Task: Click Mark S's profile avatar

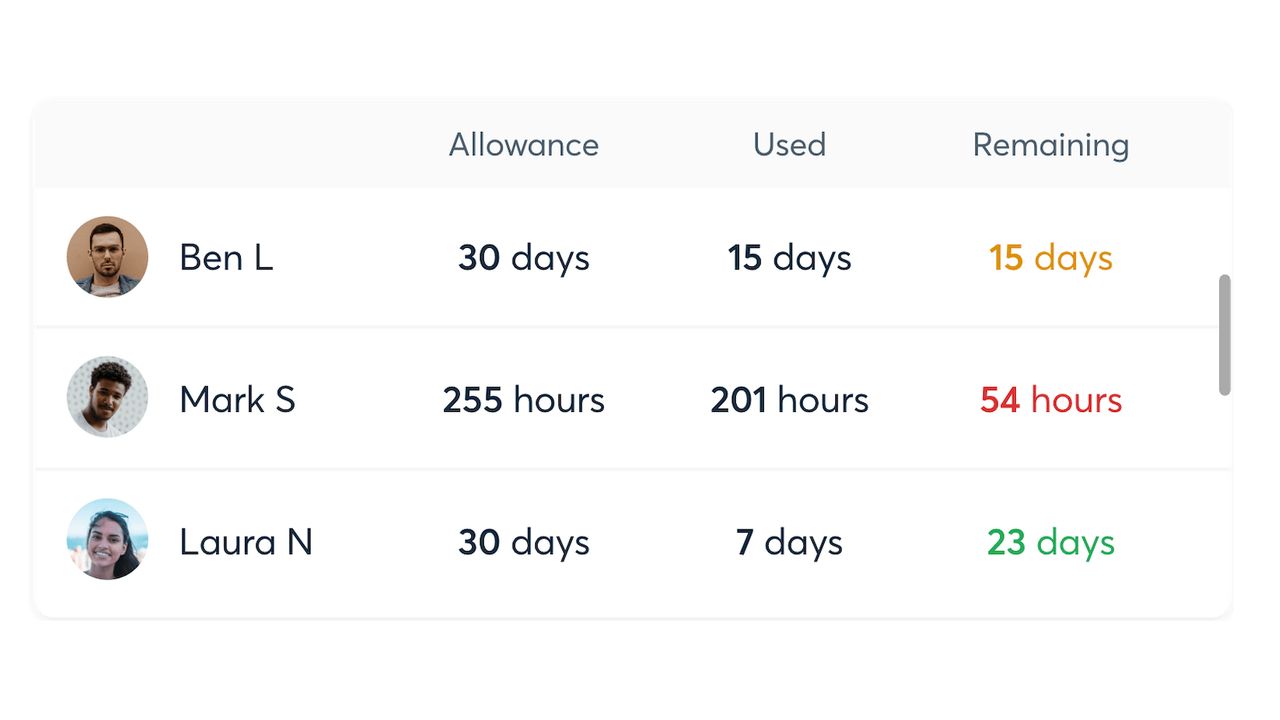Action: coord(108,397)
